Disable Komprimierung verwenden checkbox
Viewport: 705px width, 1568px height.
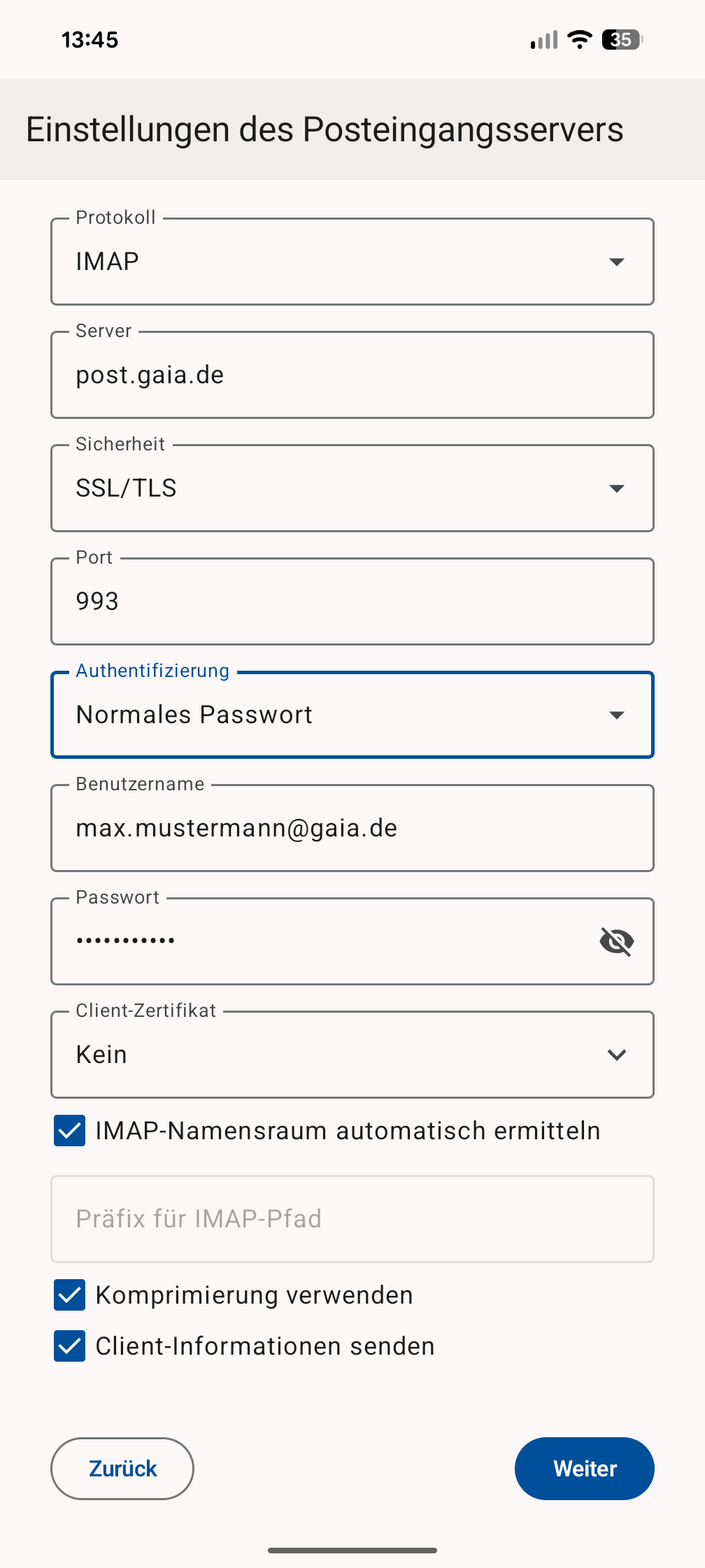pyautogui.click(x=70, y=1295)
